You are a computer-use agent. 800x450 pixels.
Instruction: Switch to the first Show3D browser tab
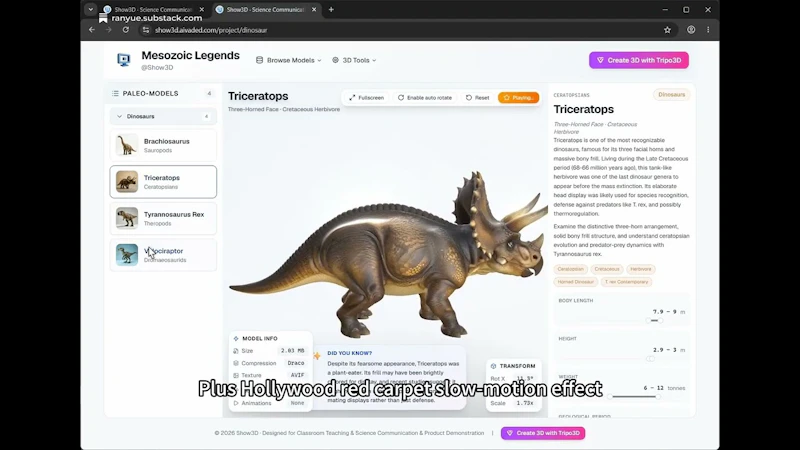click(153, 9)
